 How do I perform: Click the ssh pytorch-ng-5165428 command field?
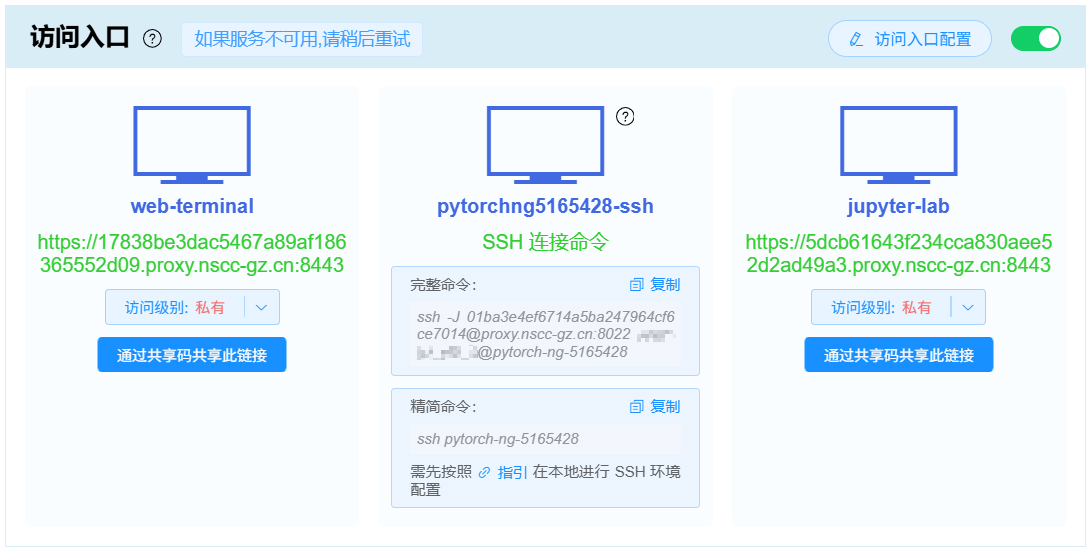click(x=545, y=439)
